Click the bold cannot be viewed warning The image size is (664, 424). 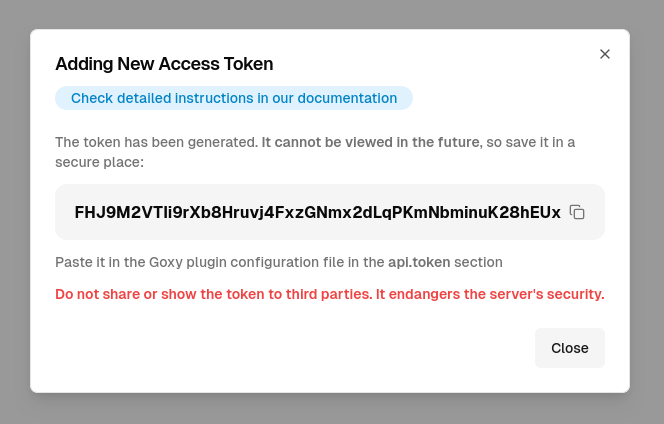[x=371, y=142]
